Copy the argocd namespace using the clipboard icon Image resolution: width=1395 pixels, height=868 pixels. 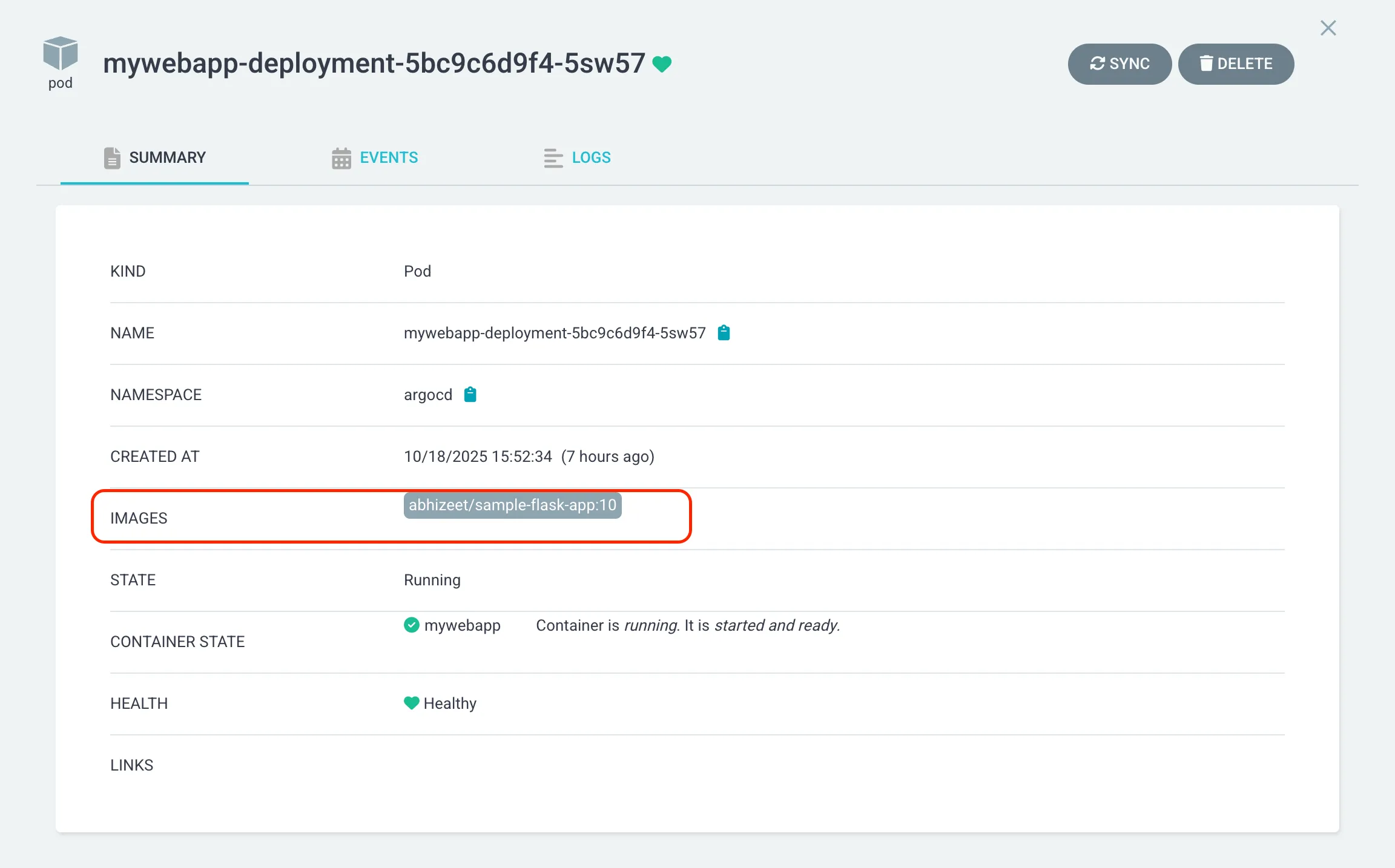(x=470, y=394)
